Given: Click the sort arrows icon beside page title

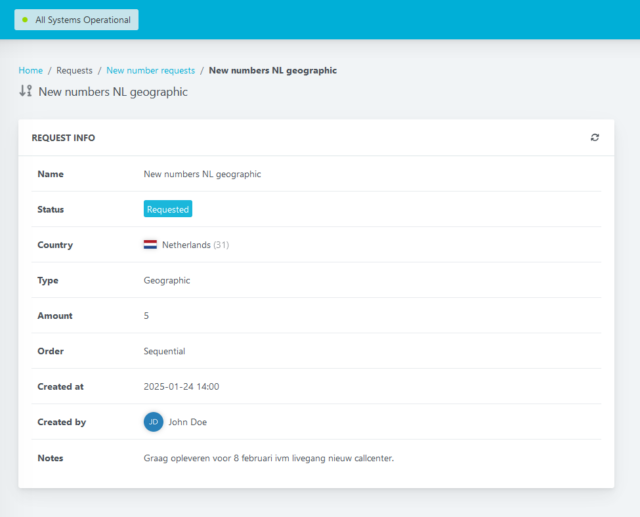Looking at the screenshot, I should pyautogui.click(x=26, y=91).
